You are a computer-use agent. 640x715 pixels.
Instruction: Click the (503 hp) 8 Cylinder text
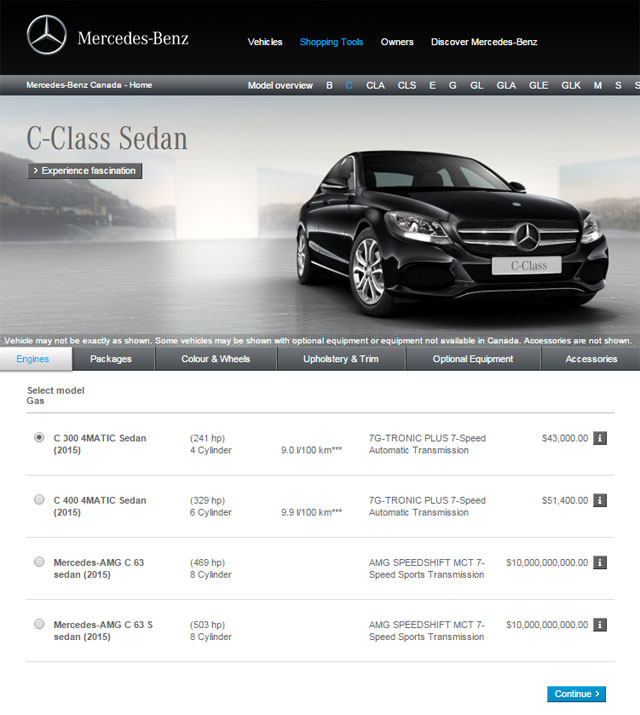[211, 631]
